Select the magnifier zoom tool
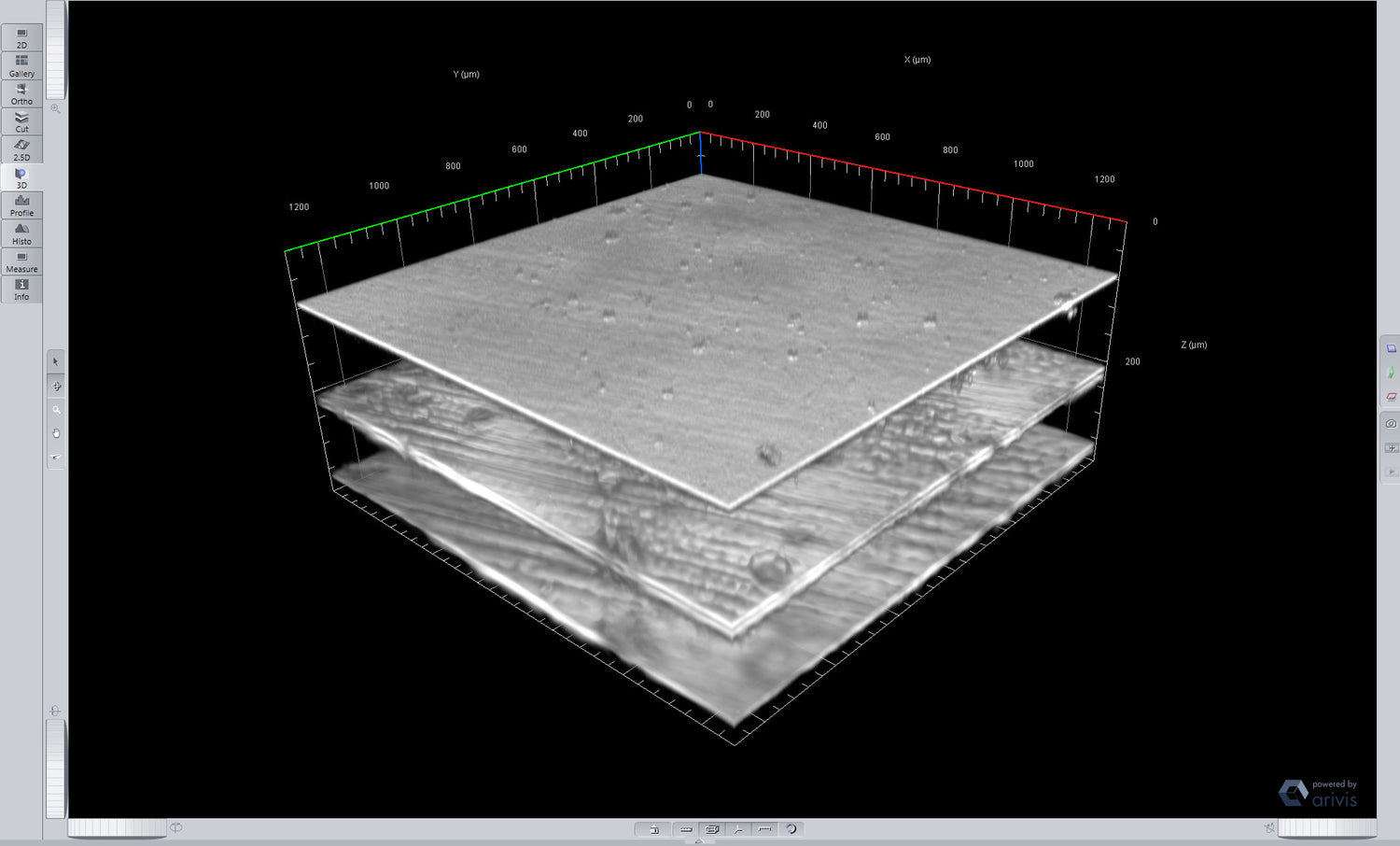 click(x=56, y=410)
